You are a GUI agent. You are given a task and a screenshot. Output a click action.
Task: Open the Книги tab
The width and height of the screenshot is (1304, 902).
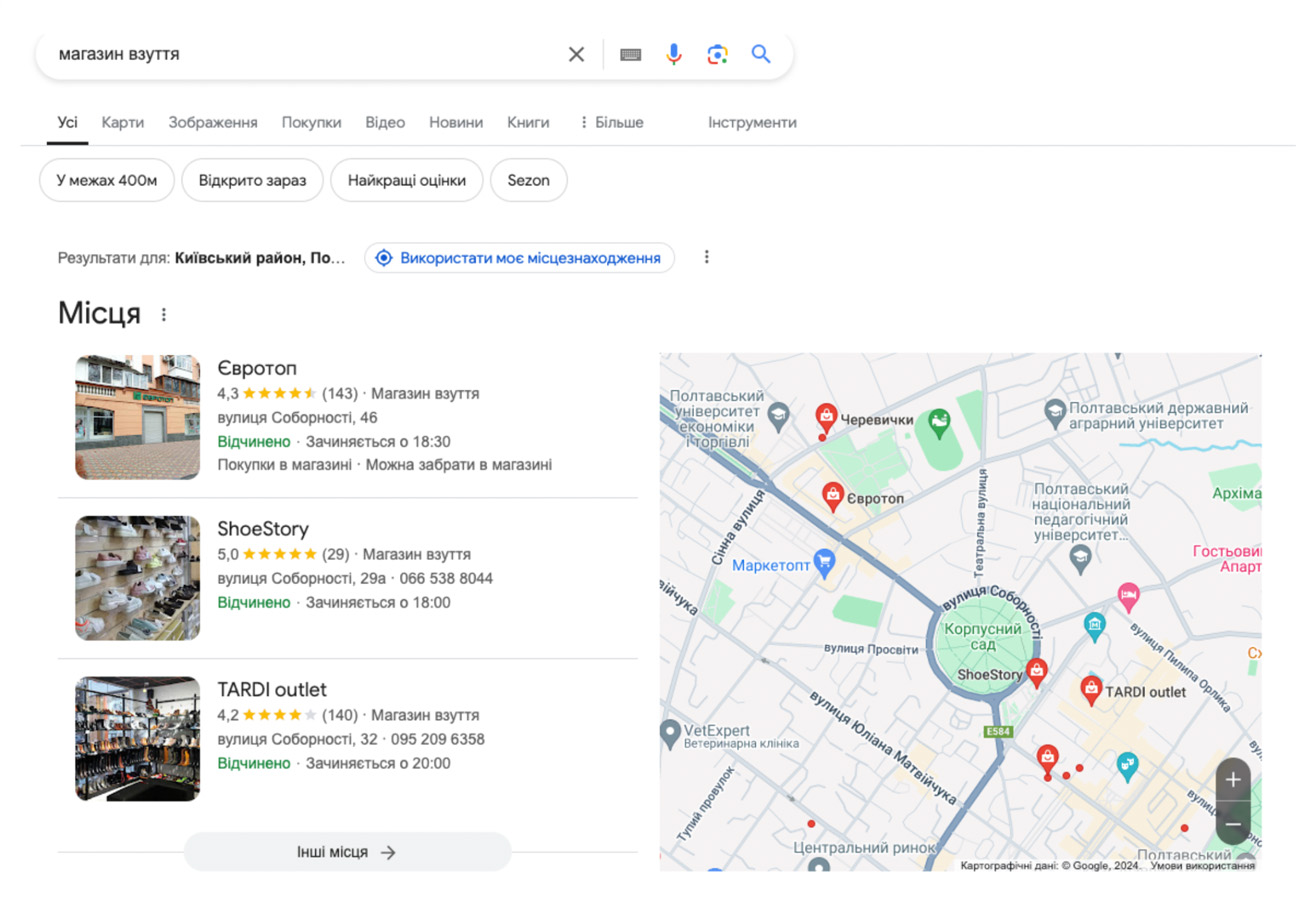pos(528,122)
